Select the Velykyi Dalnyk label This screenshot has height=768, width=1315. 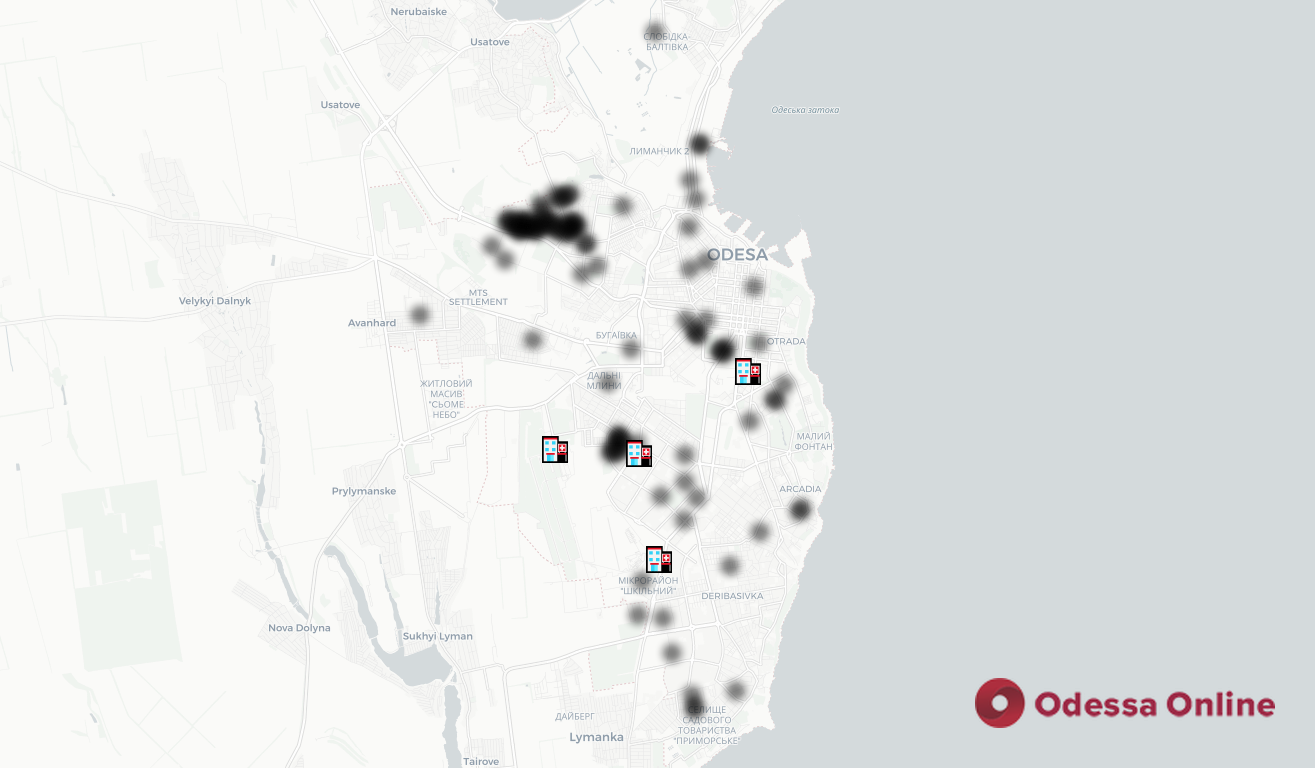click(215, 301)
